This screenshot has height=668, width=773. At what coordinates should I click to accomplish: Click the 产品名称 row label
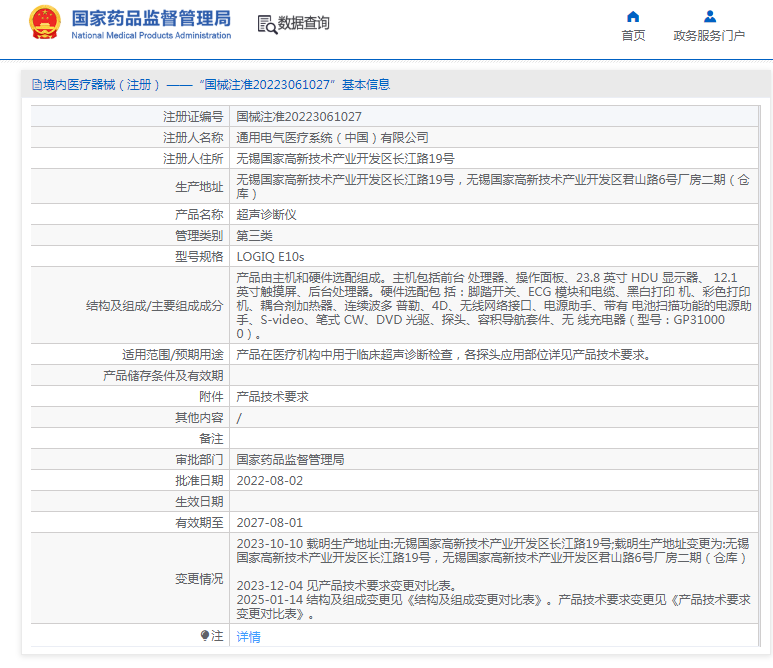pos(199,215)
